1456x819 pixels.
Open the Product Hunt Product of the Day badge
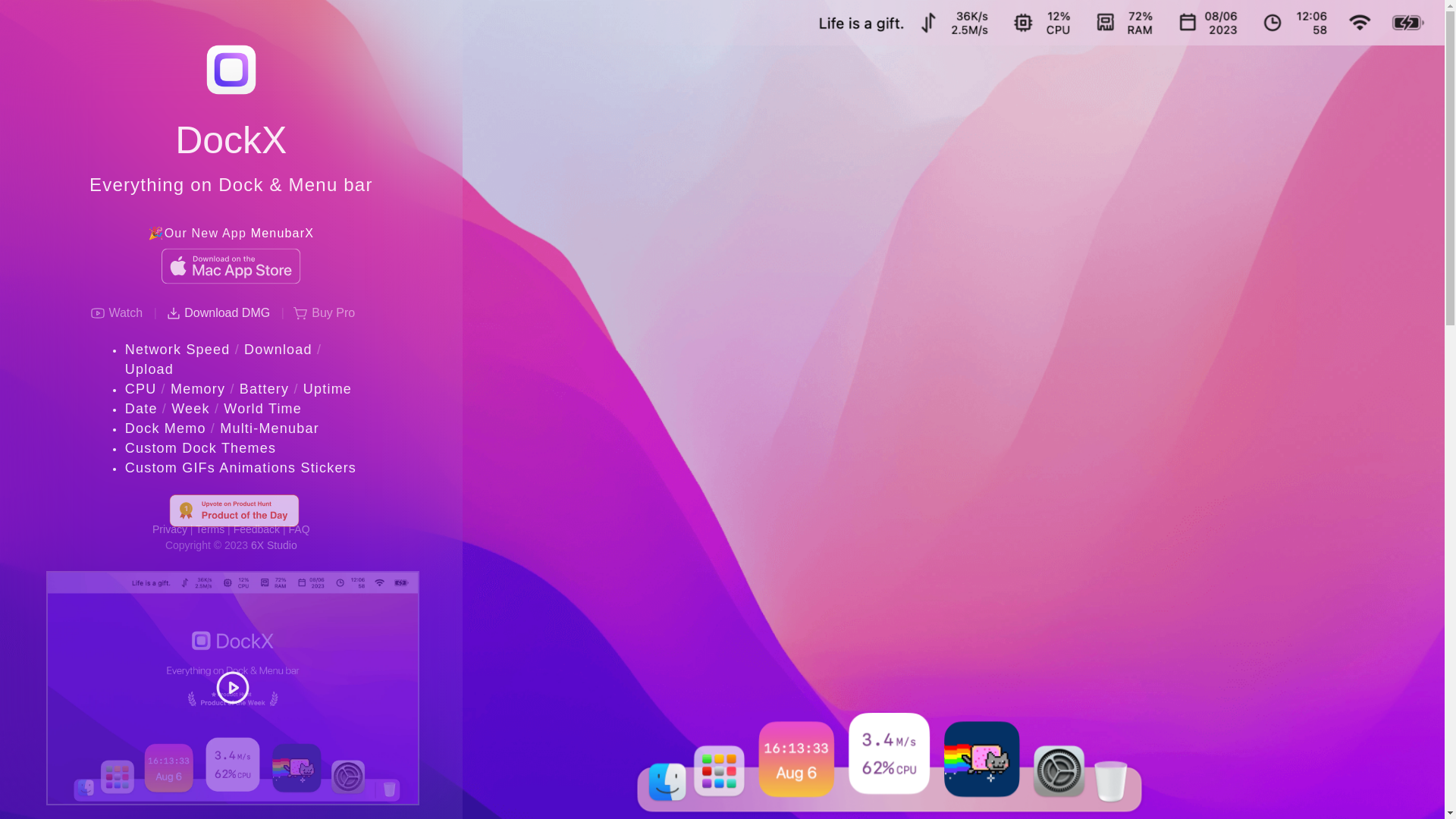pyautogui.click(x=234, y=510)
